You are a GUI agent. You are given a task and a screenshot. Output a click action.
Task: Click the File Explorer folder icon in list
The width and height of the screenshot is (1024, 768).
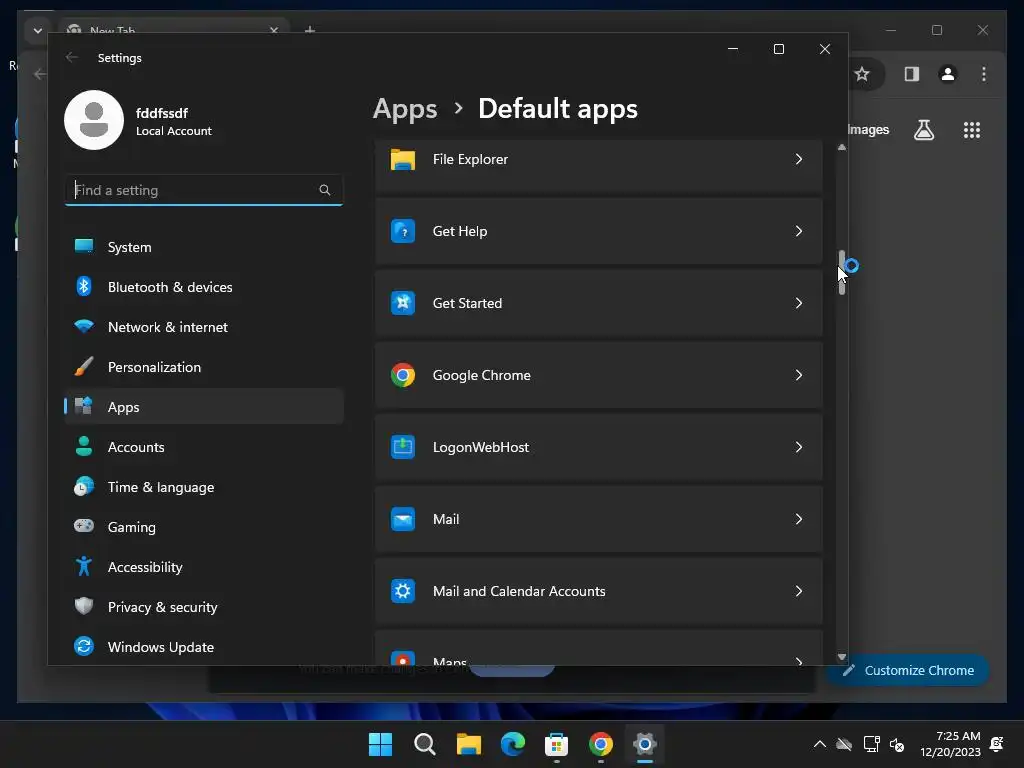click(x=403, y=159)
